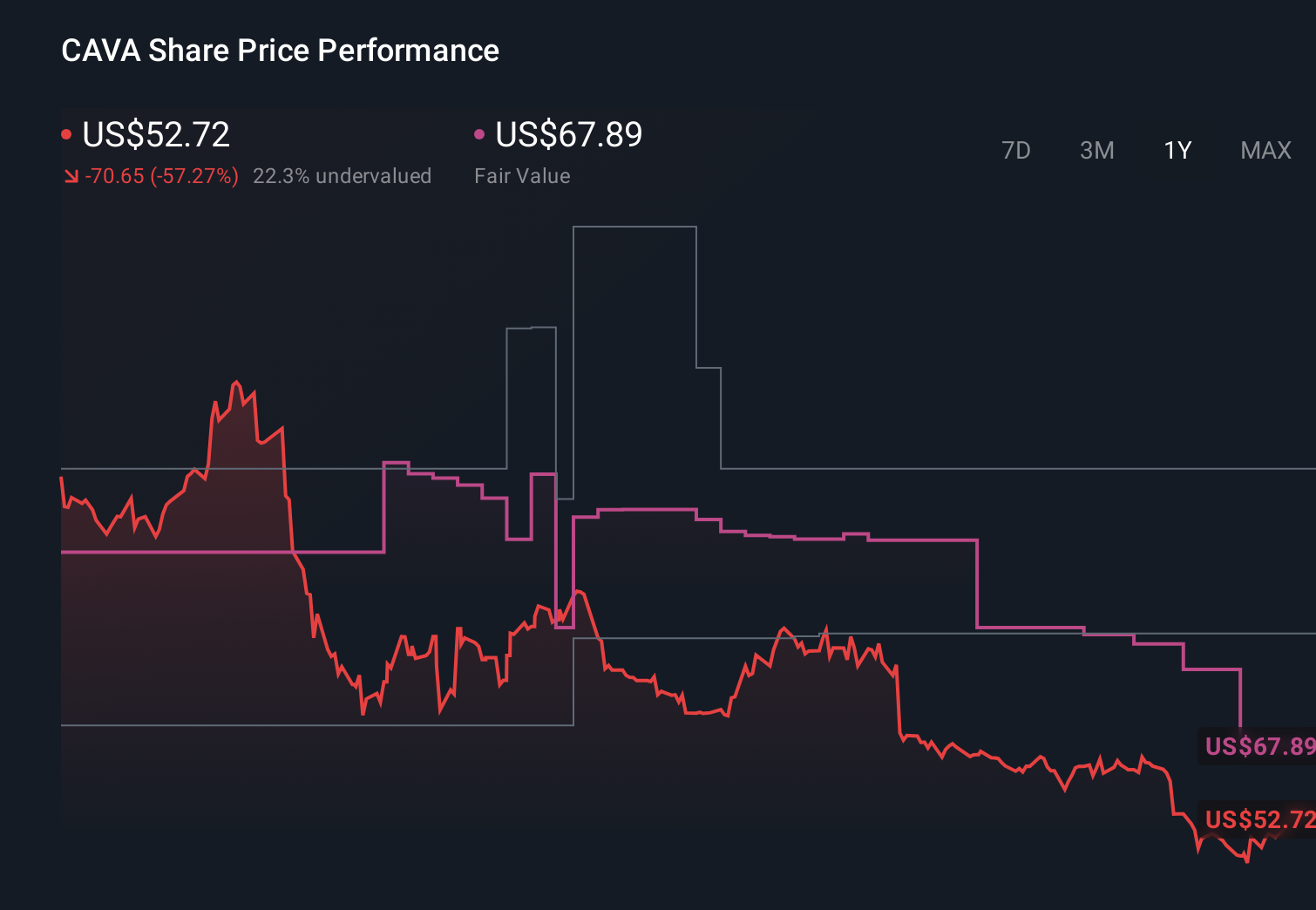Click the US$52.72 price tag on chart
1316x910 pixels.
pyautogui.click(x=1258, y=818)
